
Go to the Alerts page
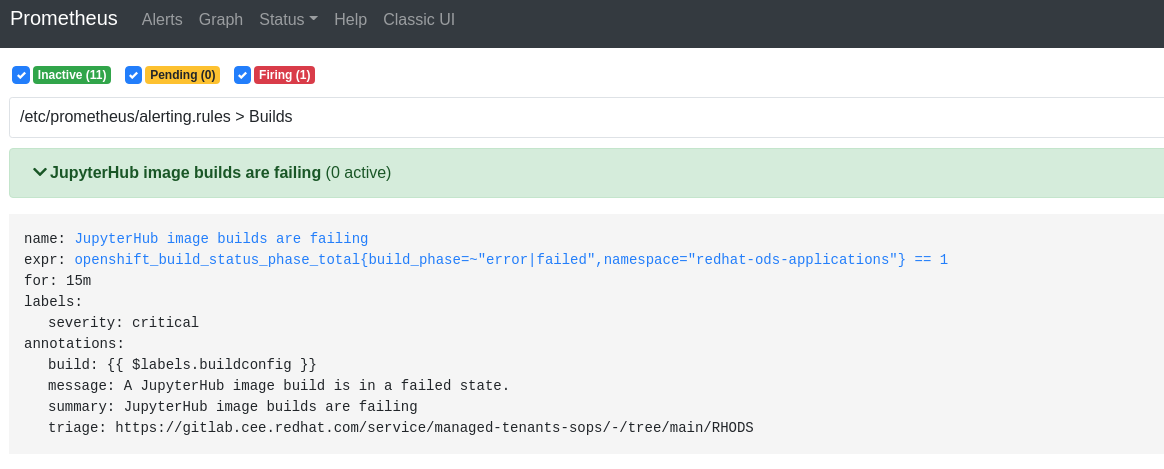(x=162, y=20)
